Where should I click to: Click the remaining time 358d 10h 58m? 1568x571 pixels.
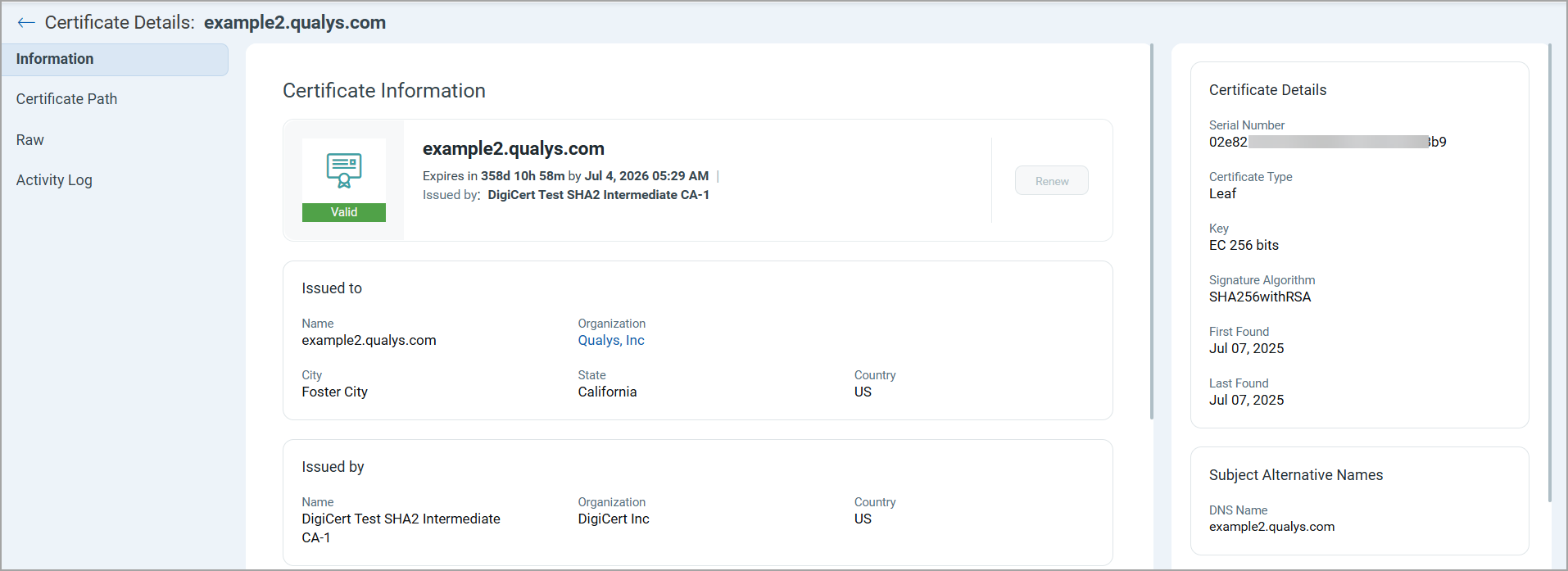pyautogui.click(x=523, y=176)
